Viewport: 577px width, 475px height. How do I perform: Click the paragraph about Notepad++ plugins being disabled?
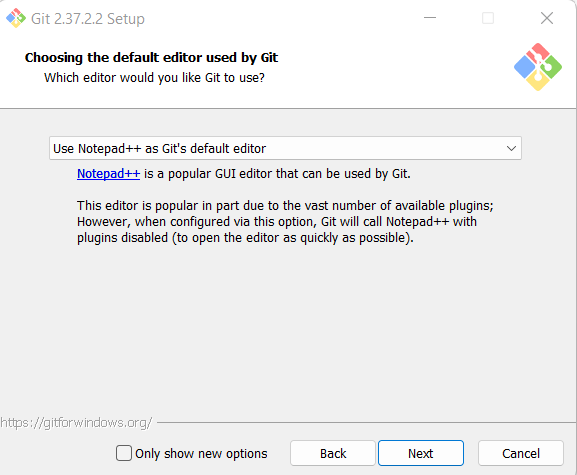pyautogui.click(x=285, y=221)
